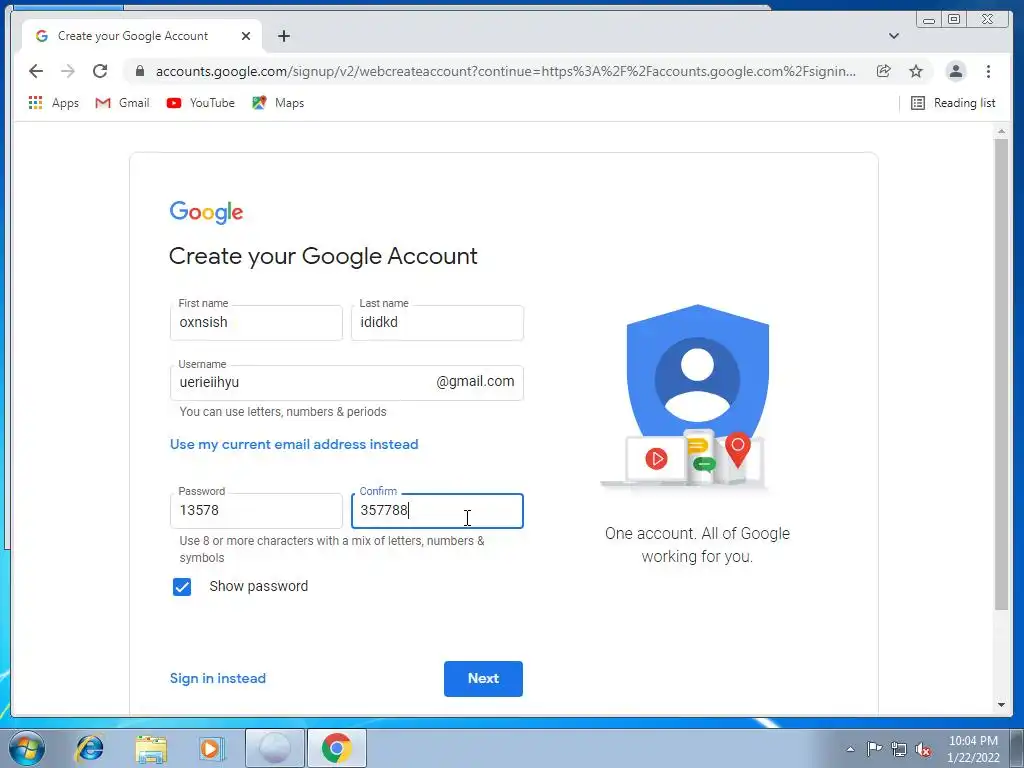The height and width of the screenshot is (768, 1024).
Task: Open a new tab with the plus button
Action: (283, 36)
